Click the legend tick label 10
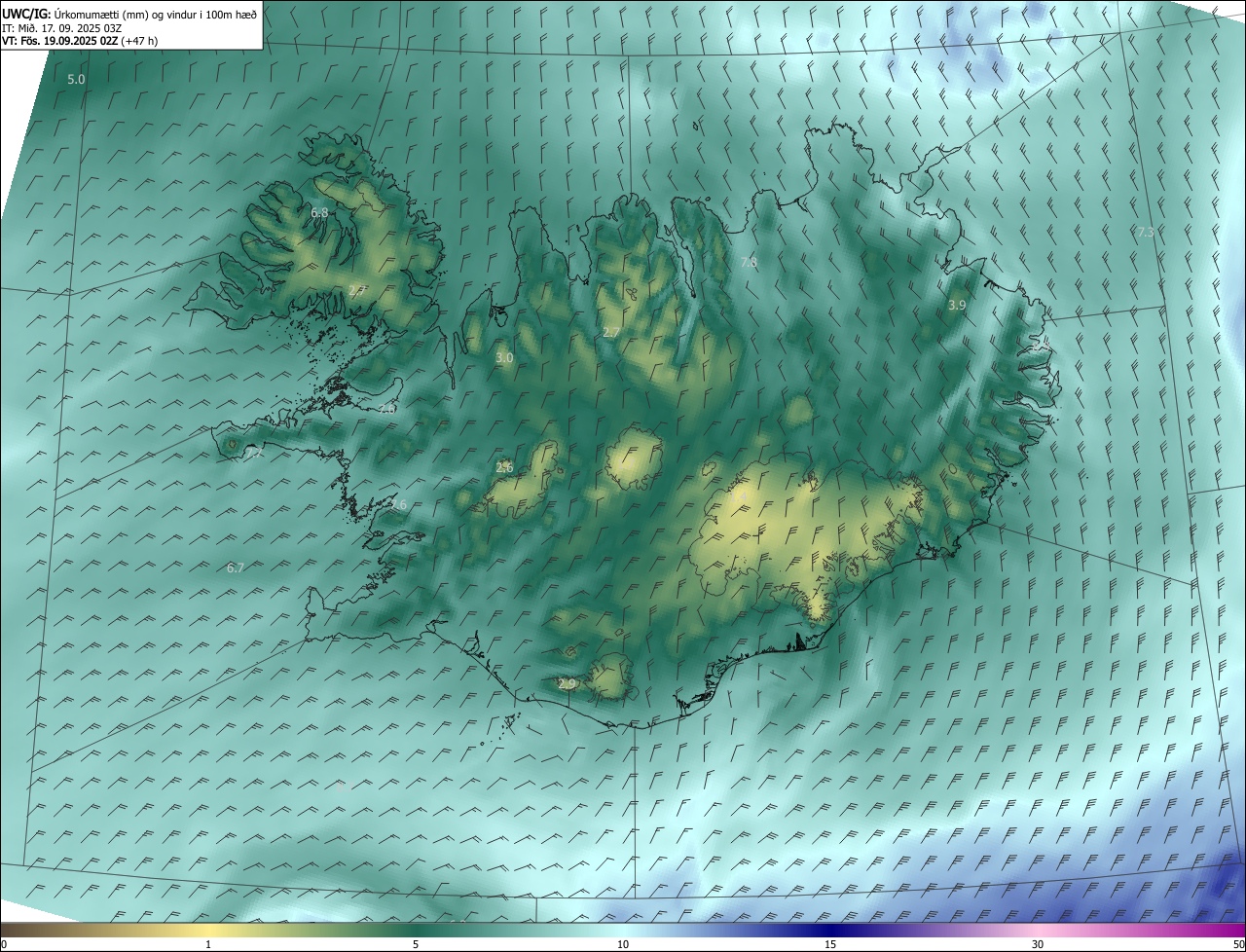1246x952 pixels. click(623, 944)
